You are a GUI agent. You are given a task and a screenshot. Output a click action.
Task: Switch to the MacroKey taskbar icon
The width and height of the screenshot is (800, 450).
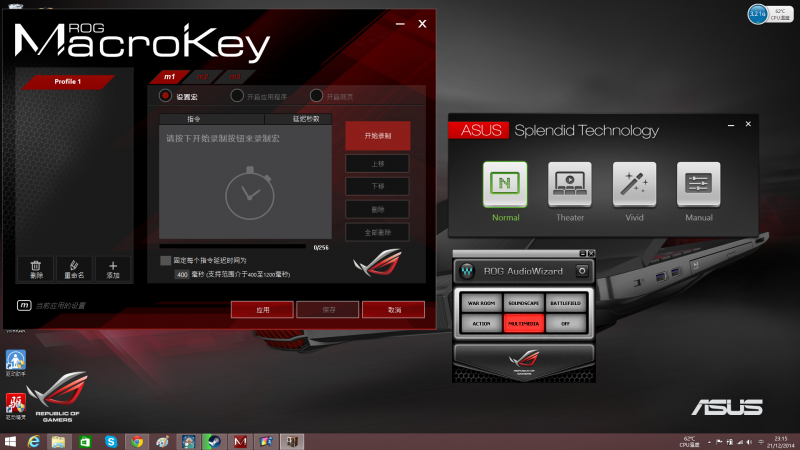tap(240, 441)
